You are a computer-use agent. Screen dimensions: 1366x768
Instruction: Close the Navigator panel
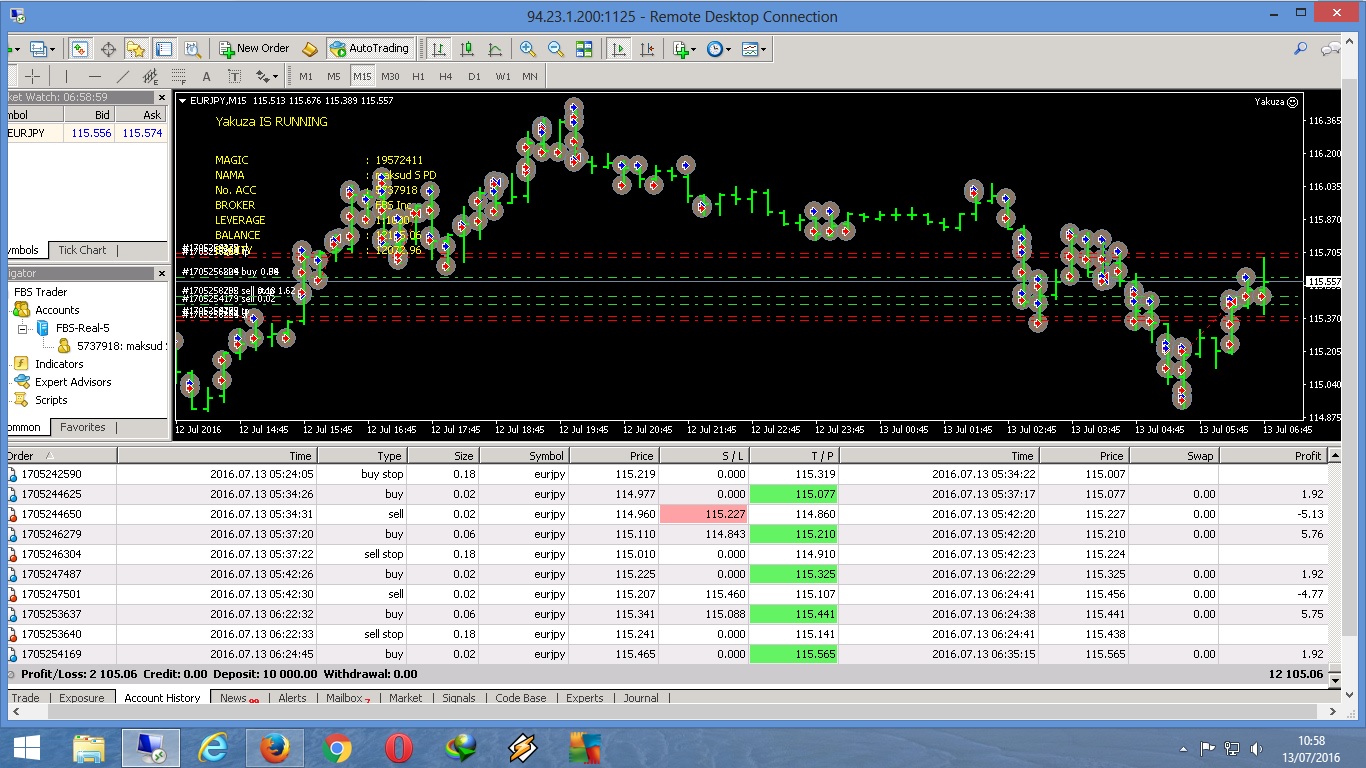(162, 273)
